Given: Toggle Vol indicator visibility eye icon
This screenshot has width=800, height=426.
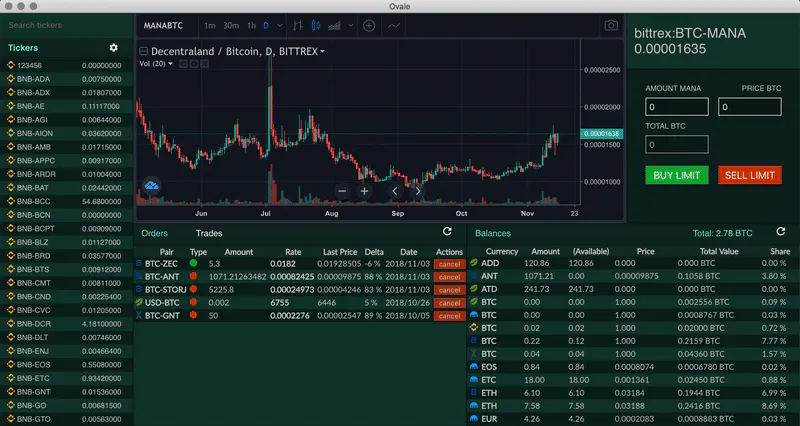Looking at the screenshot, I should click(183, 64).
